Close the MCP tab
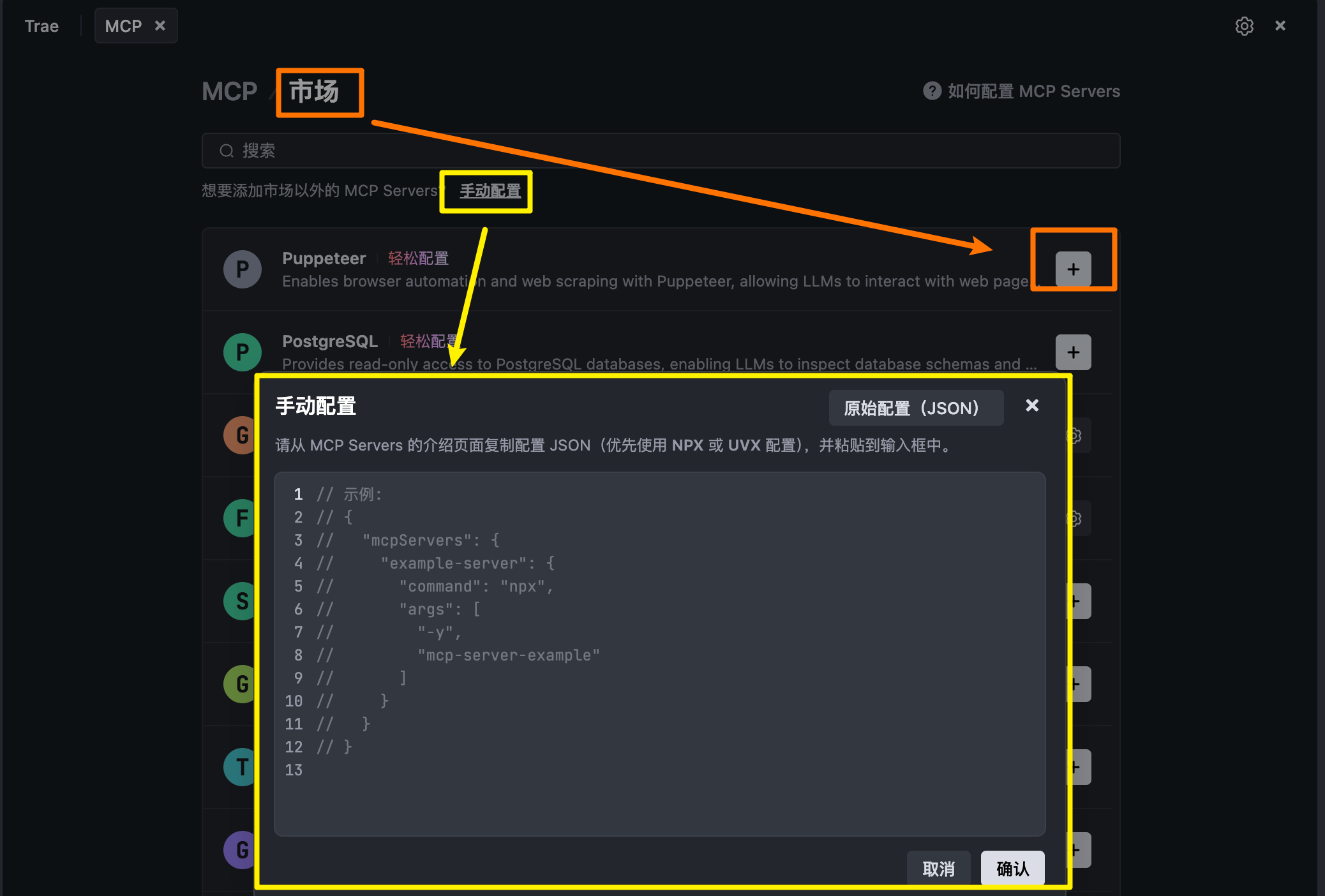The image size is (1325, 896). point(160,26)
